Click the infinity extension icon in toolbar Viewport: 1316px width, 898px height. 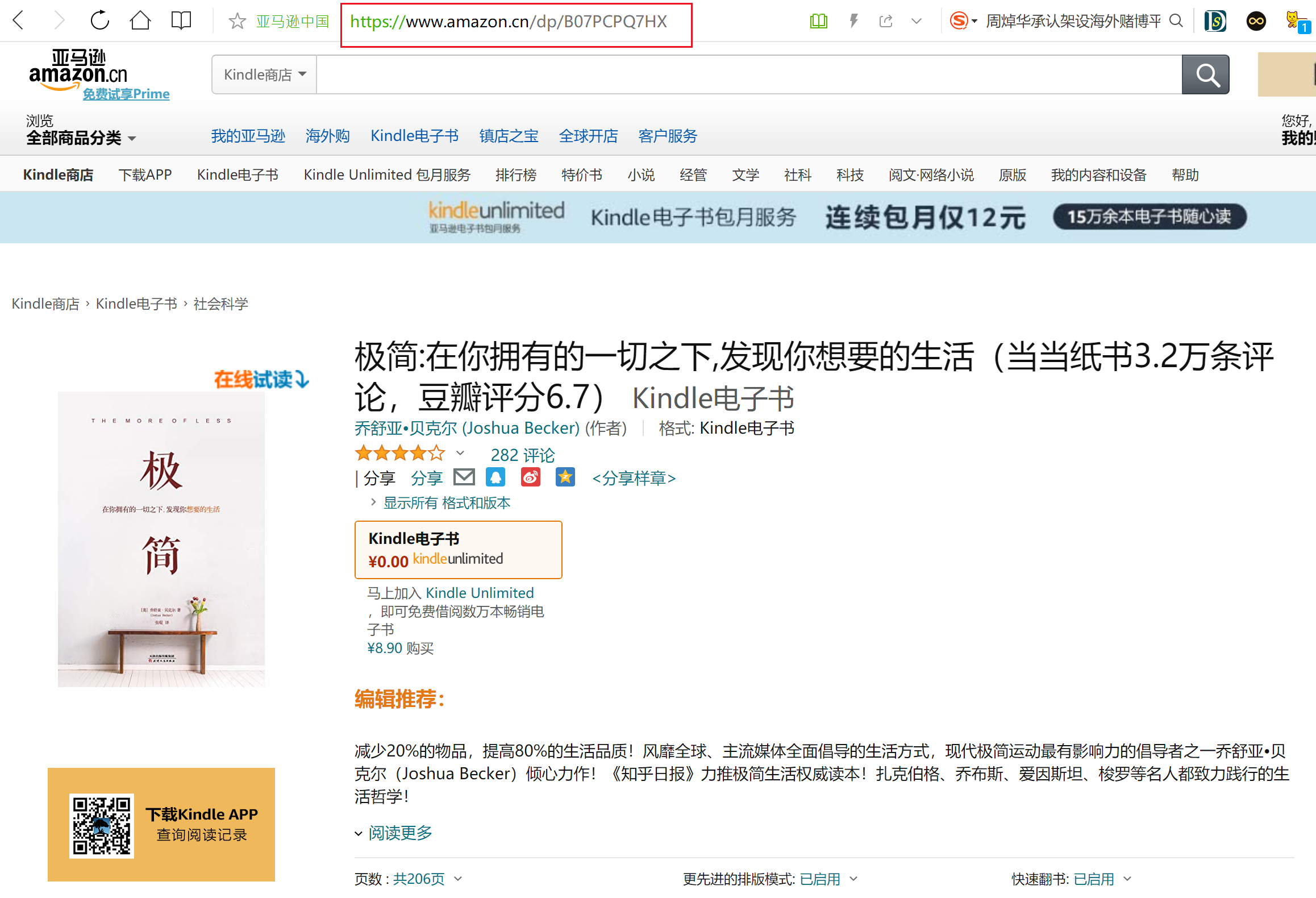point(1256,21)
